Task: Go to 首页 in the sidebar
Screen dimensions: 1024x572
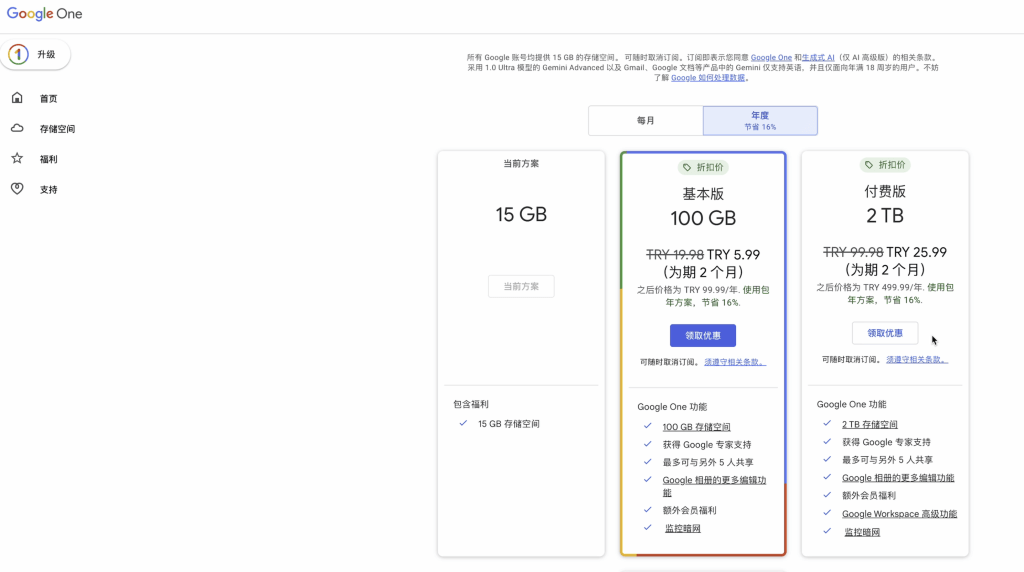Action: tap(48, 99)
